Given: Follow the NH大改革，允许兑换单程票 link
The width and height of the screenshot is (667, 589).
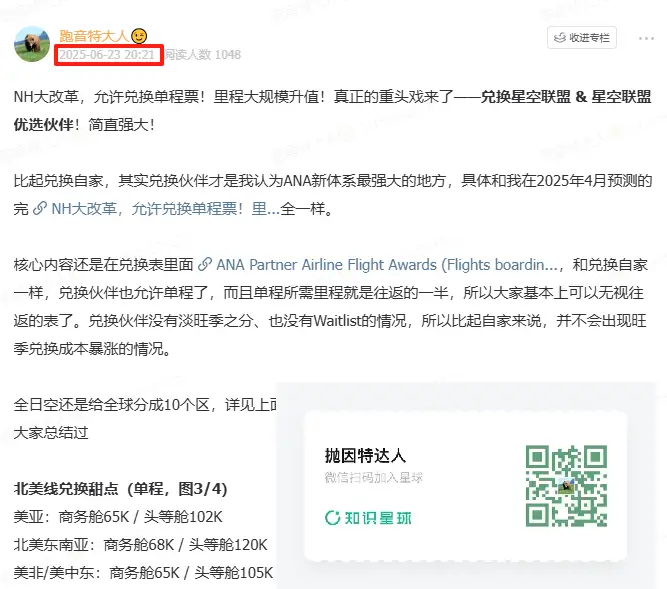Looking at the screenshot, I should tap(165, 209).
